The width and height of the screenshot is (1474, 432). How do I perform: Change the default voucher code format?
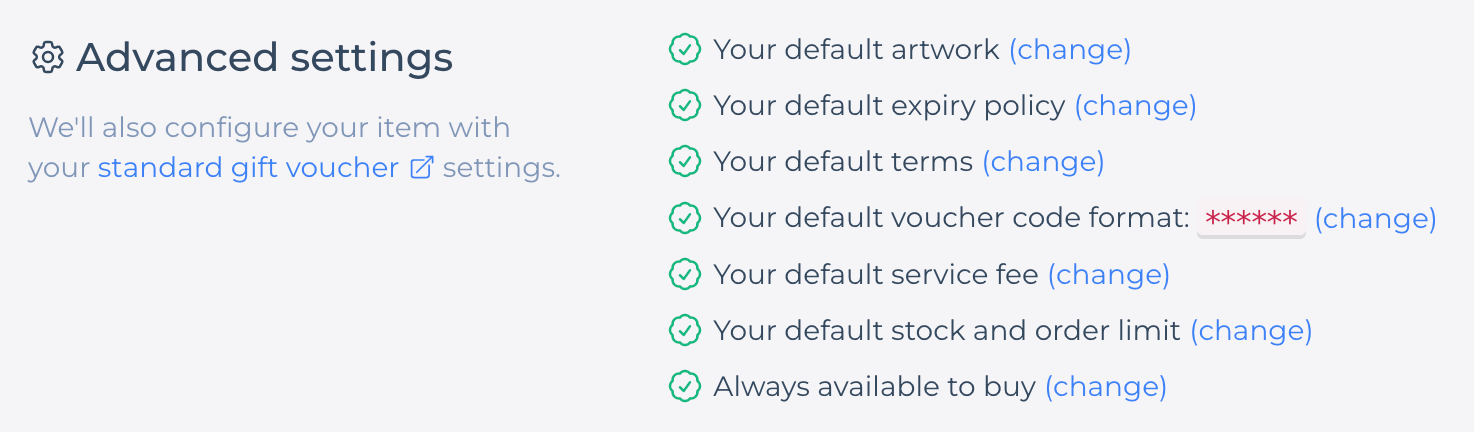[x=1375, y=218]
